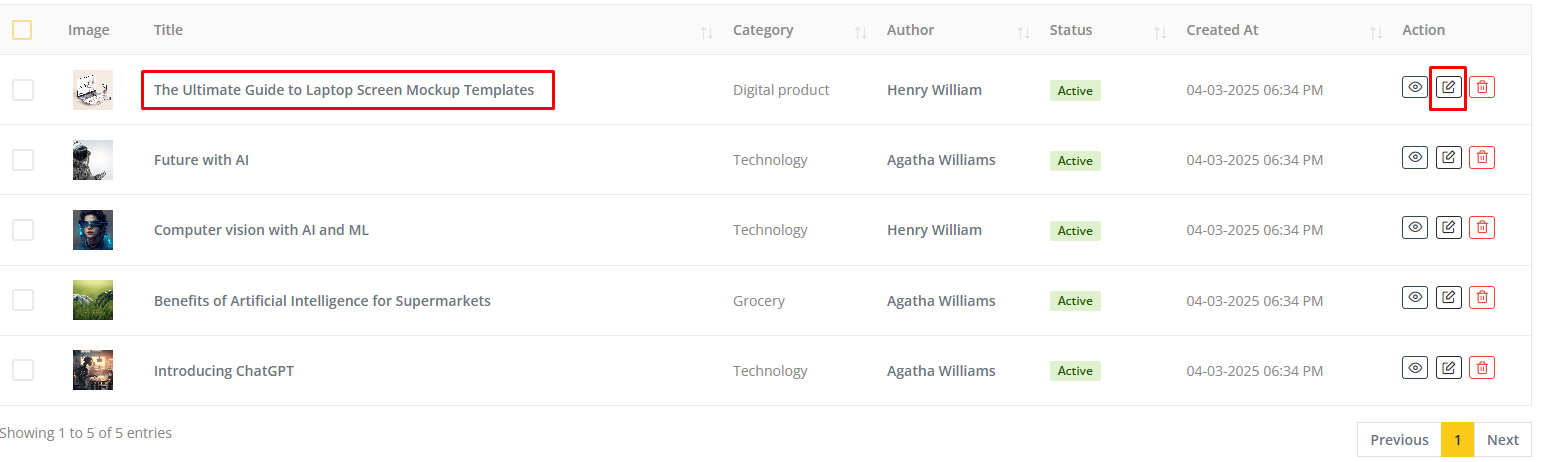Check the select-all checkbox in header
1555x462 pixels.
tap(22, 30)
